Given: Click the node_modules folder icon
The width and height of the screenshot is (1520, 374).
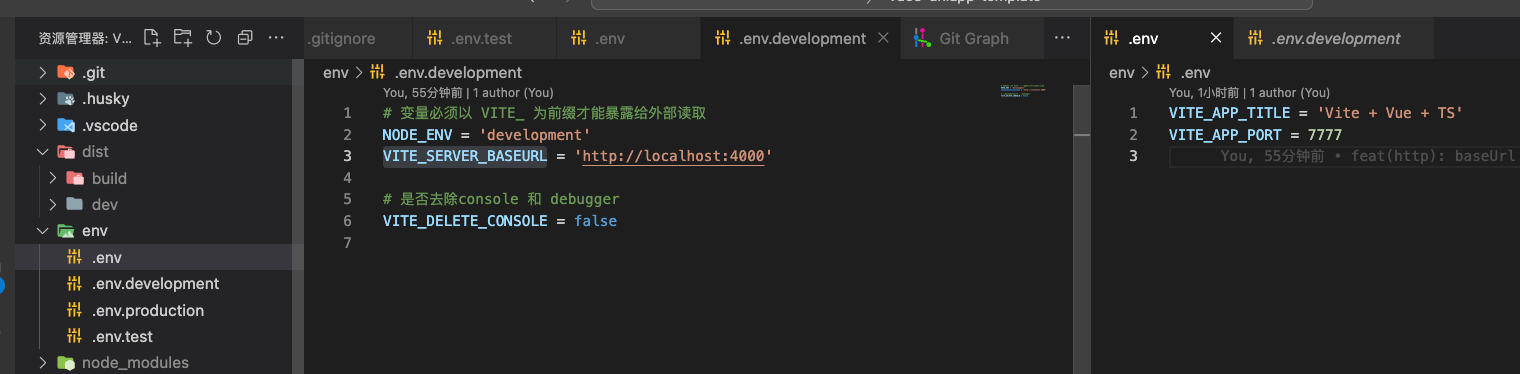Looking at the screenshot, I should (x=66, y=363).
